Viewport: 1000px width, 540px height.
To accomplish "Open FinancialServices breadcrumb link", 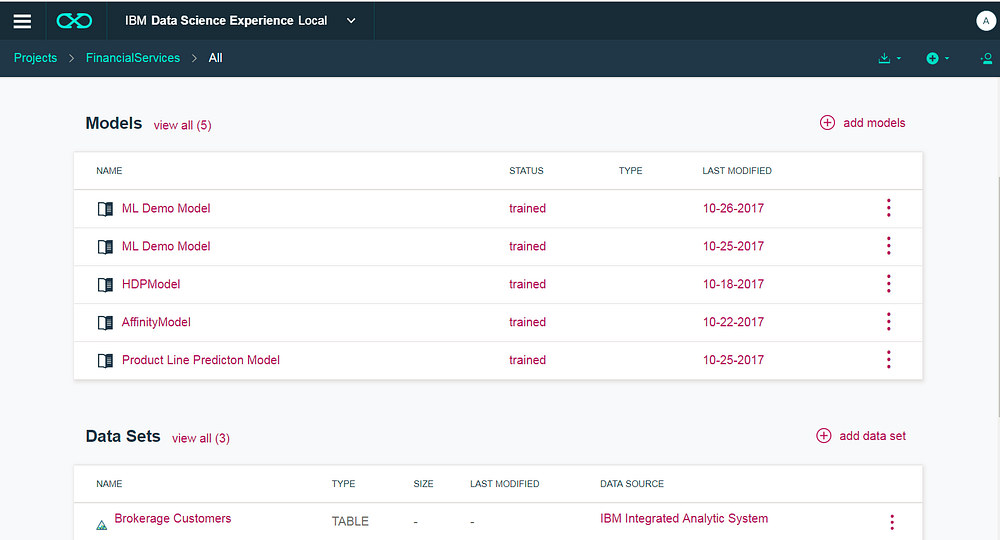I will (133, 58).
